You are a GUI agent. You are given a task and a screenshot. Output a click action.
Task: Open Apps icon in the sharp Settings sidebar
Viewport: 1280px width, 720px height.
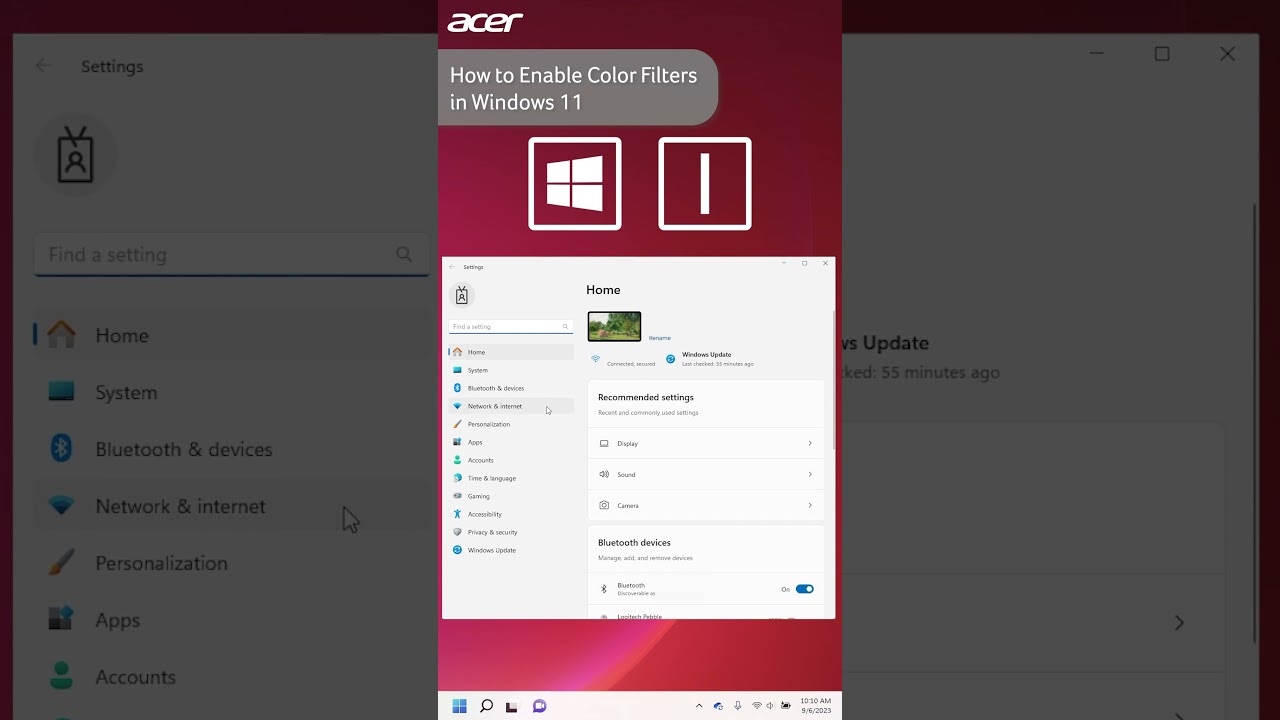457,442
